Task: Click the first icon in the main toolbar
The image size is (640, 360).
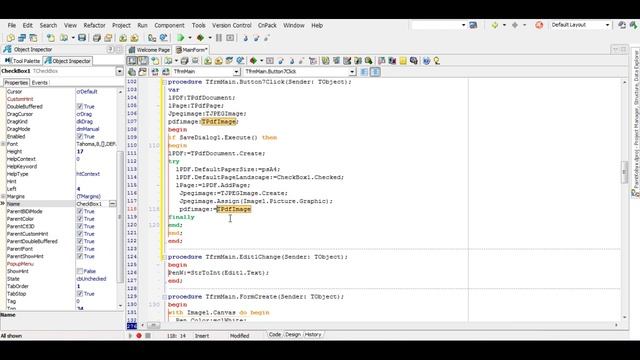Action: pyautogui.click(x=11, y=38)
